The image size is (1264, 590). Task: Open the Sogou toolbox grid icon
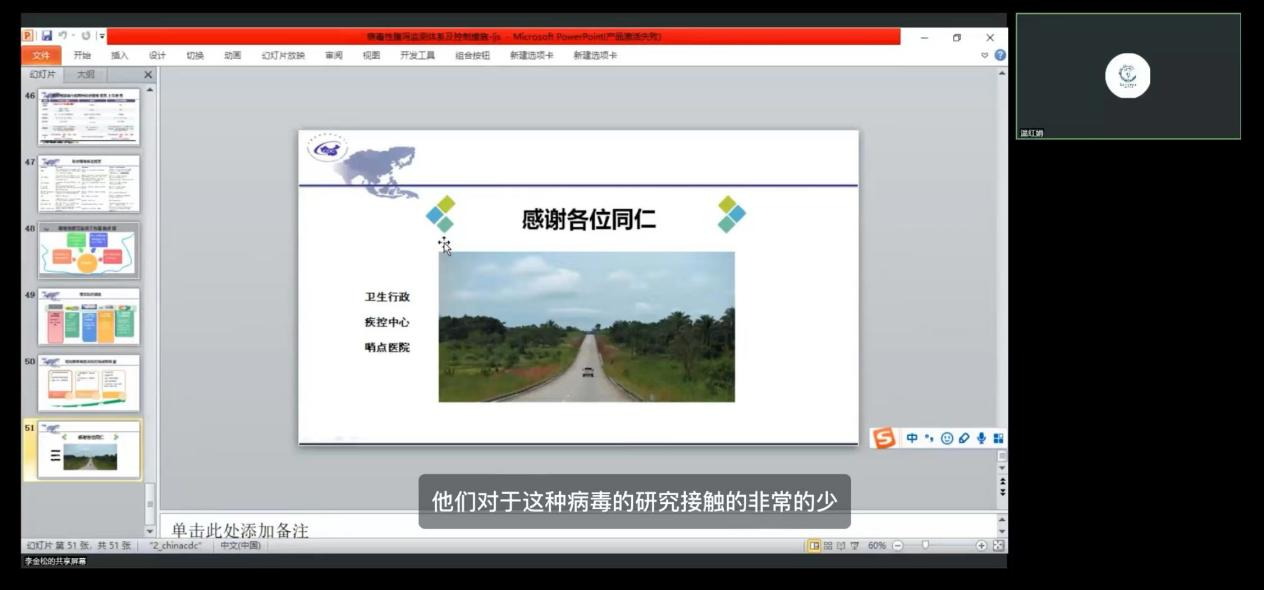point(998,438)
